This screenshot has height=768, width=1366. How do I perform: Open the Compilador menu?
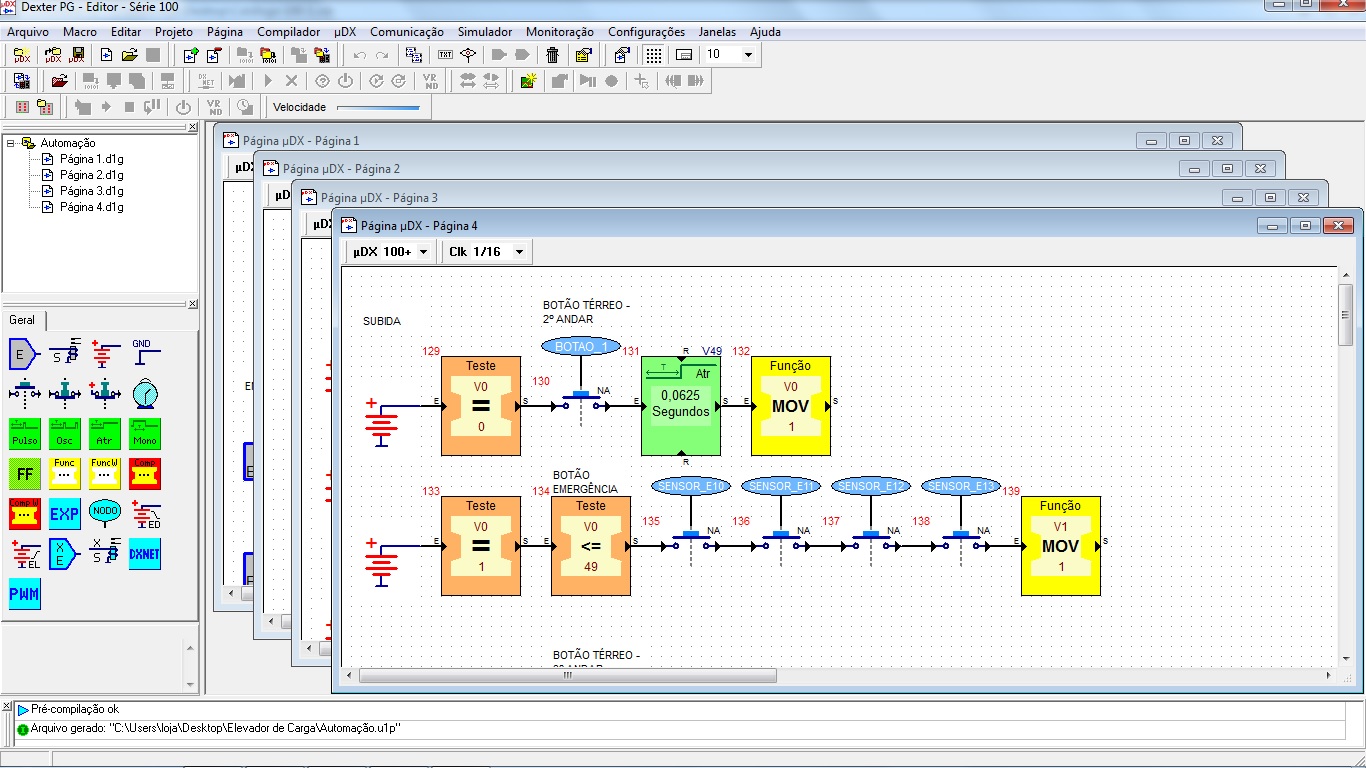pos(289,32)
